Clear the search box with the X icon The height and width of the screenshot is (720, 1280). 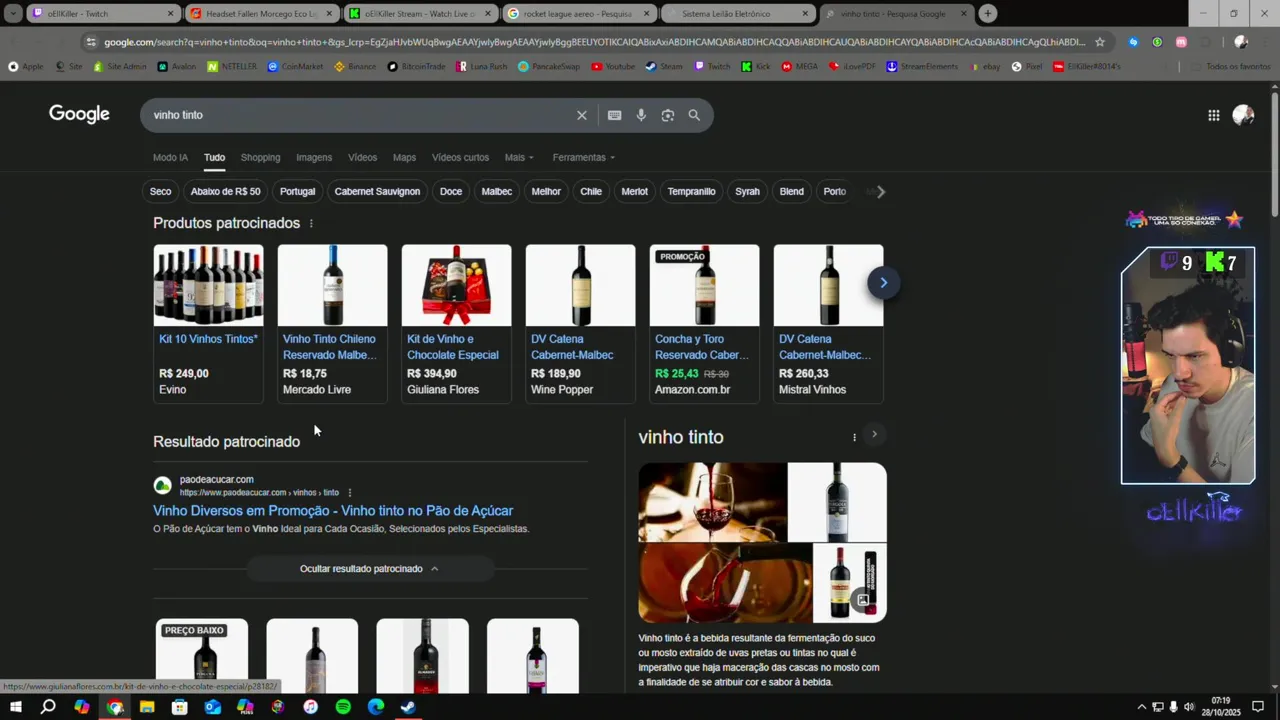coord(582,115)
